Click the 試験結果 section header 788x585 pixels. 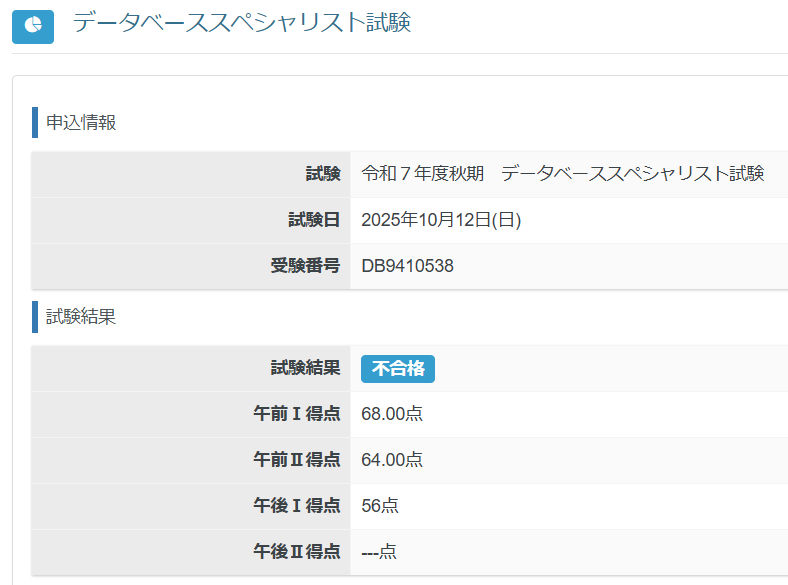click(x=81, y=317)
